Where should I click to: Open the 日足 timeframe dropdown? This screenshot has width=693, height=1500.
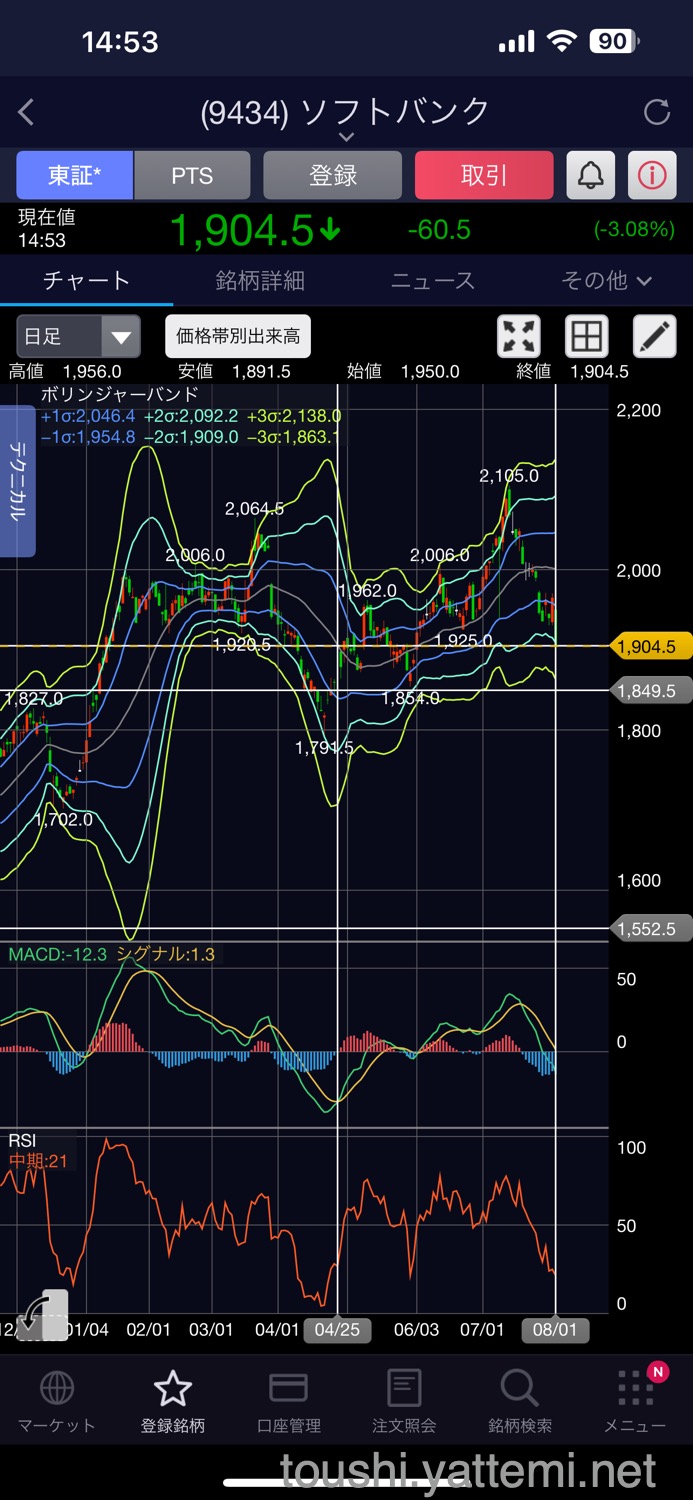[78, 336]
